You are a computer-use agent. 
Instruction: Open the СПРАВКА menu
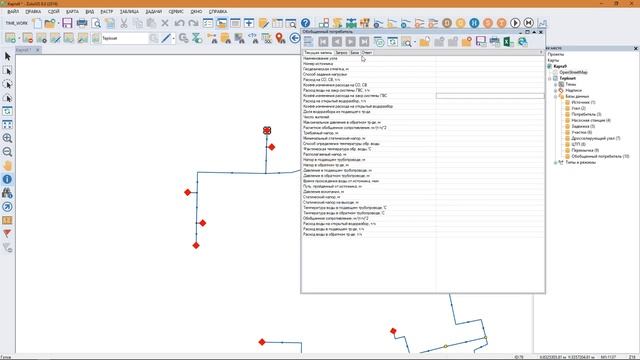[218, 11]
